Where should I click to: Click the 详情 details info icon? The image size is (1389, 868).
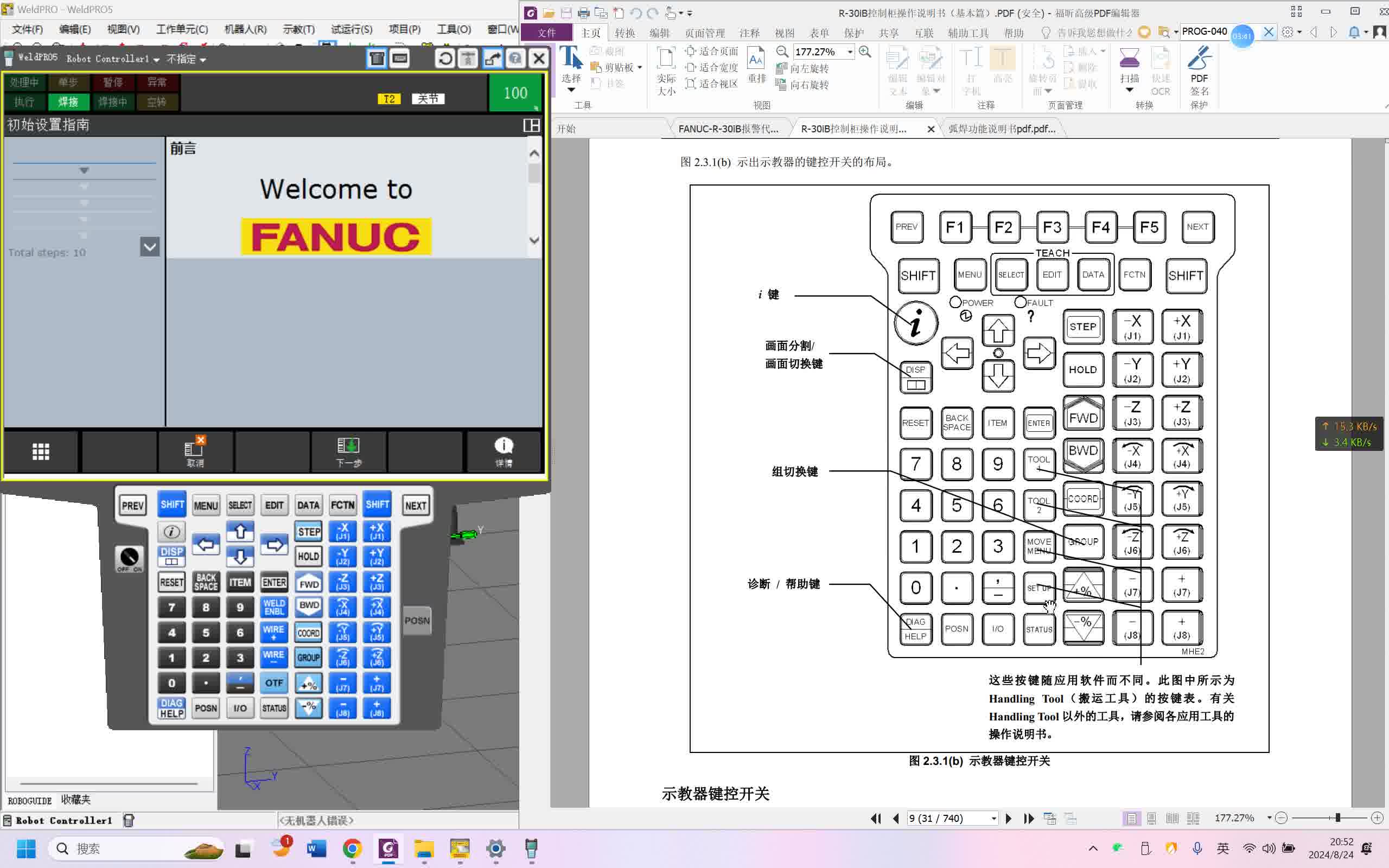(504, 452)
